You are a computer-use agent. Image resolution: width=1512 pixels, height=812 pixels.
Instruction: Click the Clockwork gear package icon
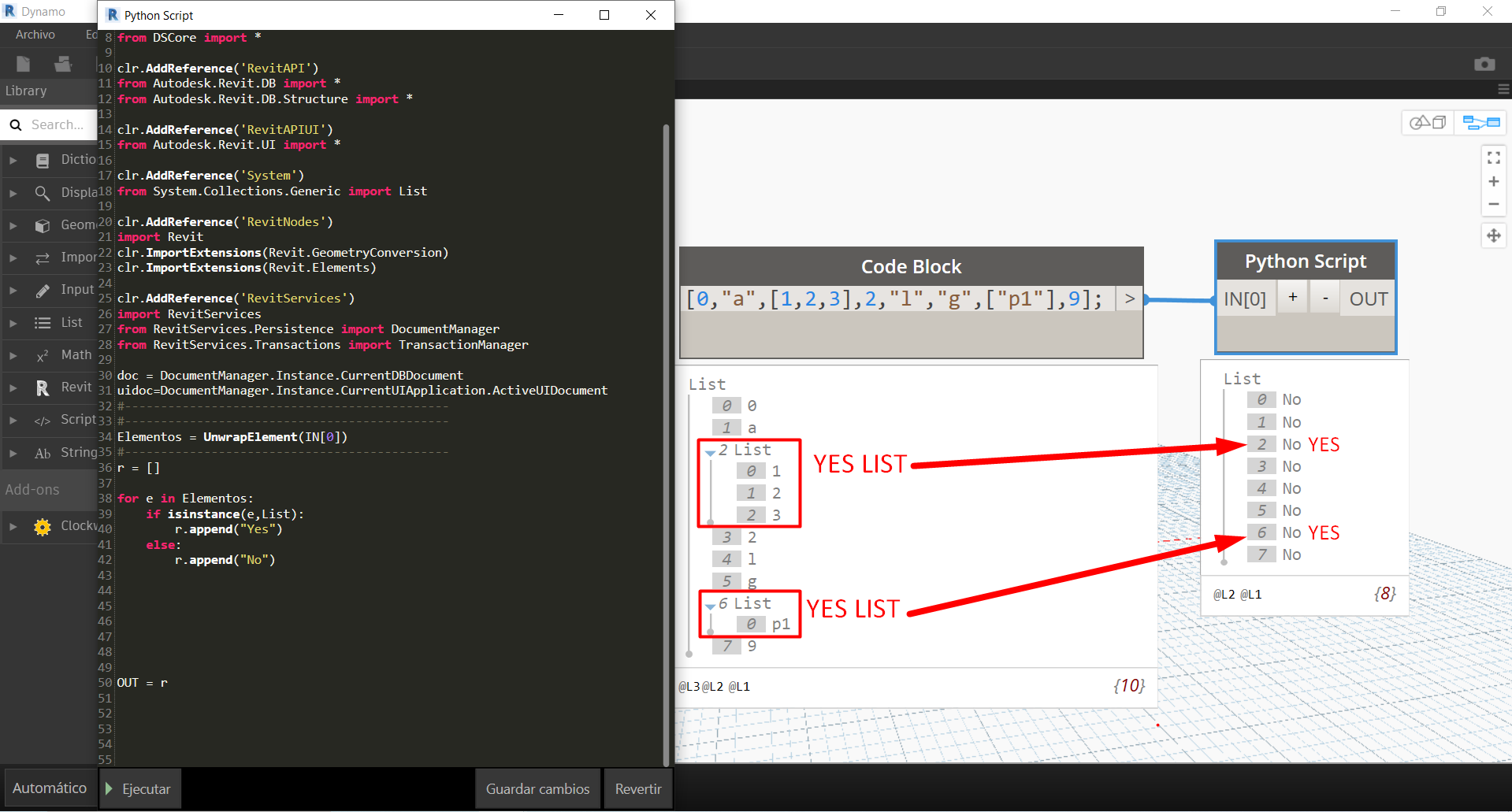click(x=43, y=527)
